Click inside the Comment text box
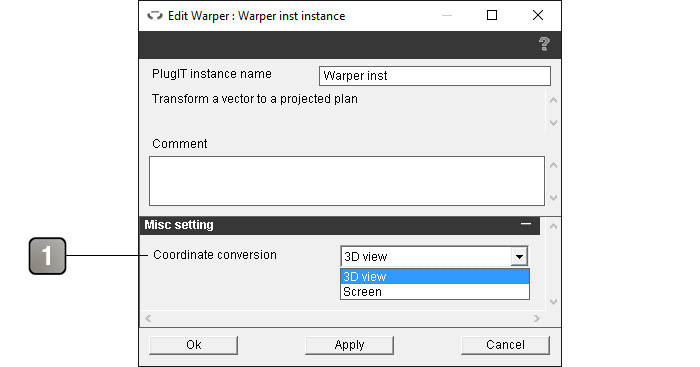Viewport: 700px width, 367px height. (x=347, y=181)
